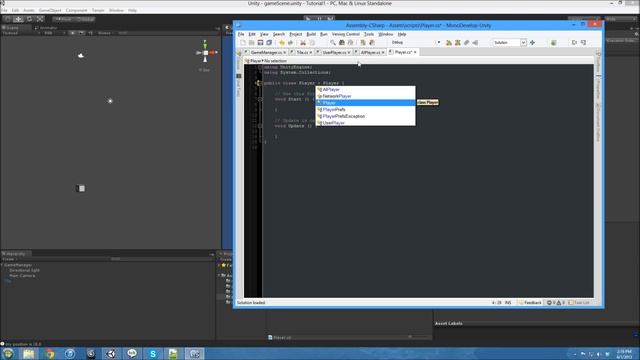Switch to the AIPlayer.cs tab
Image resolution: width=640 pixels, height=360 pixels.
[370, 53]
